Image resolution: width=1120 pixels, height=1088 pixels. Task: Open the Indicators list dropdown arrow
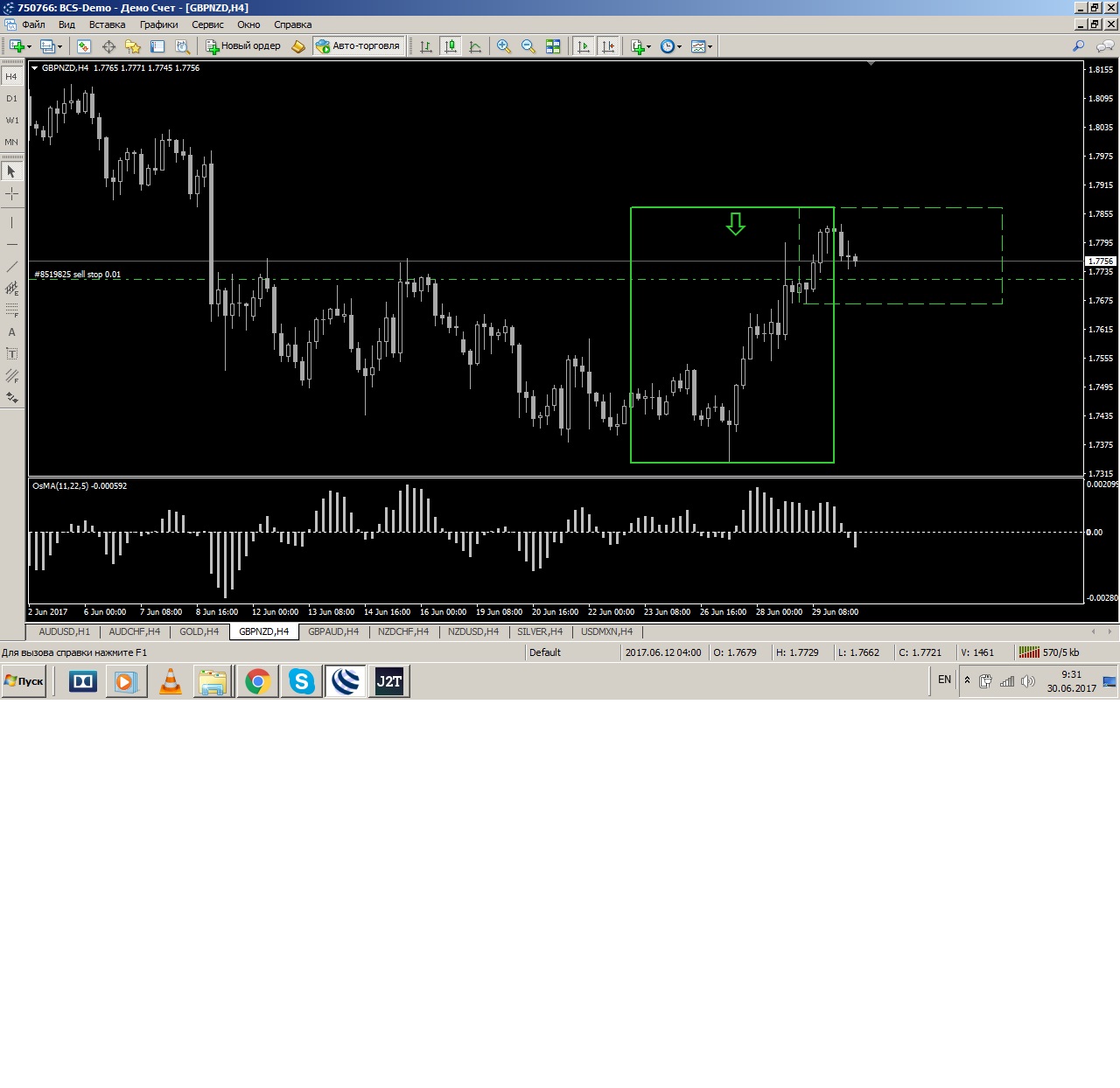[648, 46]
